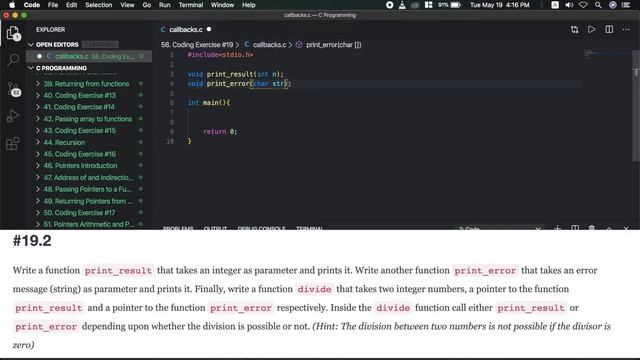The width and height of the screenshot is (640, 360).
Task: Collapse the C Programming folder section
Action: [31, 68]
